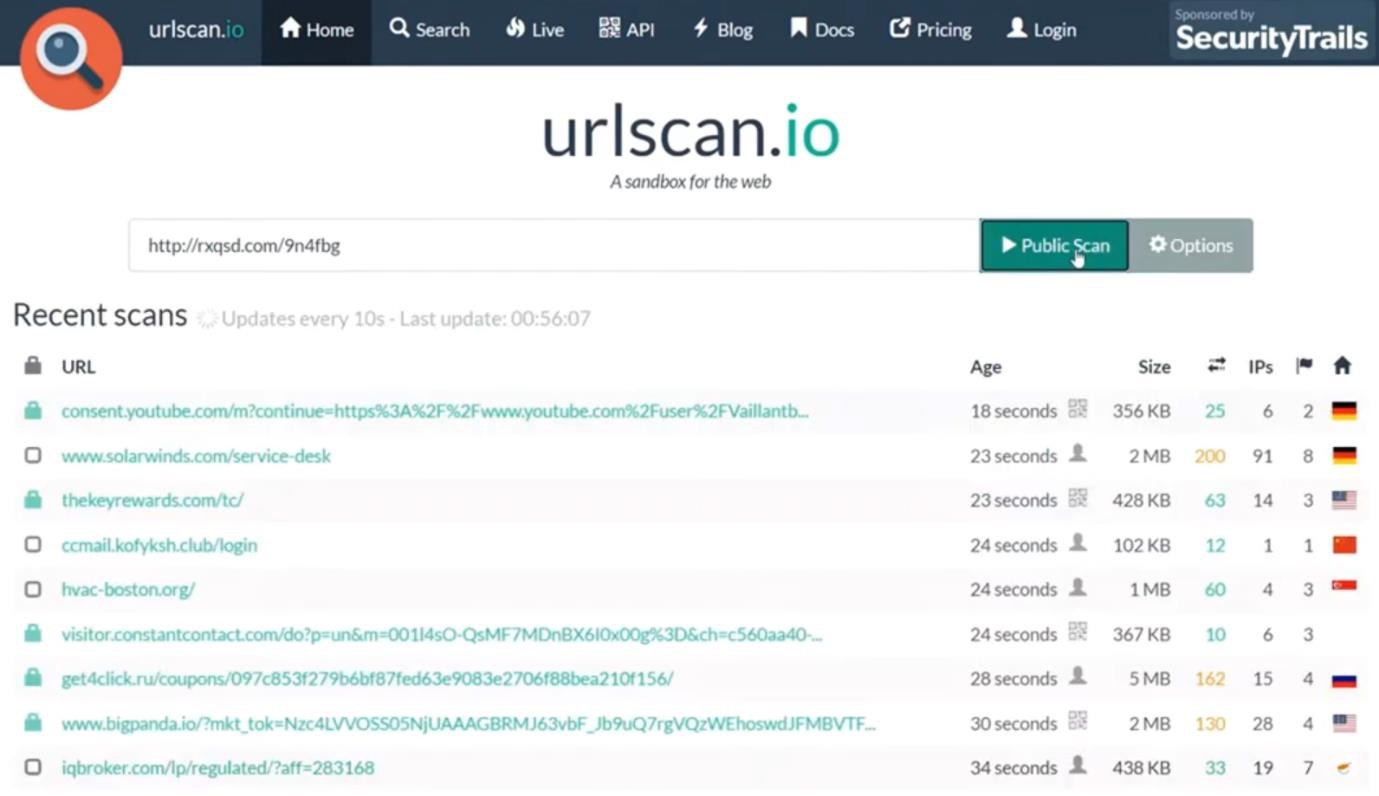Click the insecure icon for ccmail.kofyksh.club row
This screenshot has width=1379, height=796.
click(33, 545)
